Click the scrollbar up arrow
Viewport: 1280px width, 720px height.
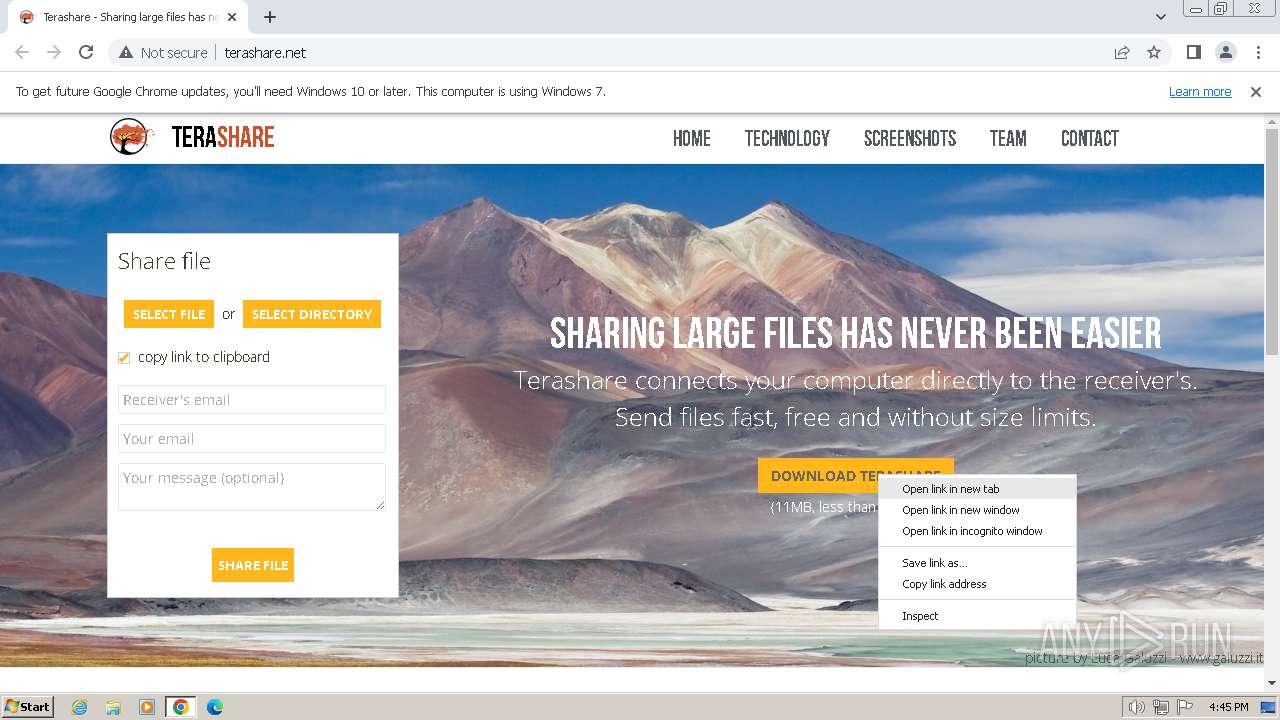(x=1272, y=121)
